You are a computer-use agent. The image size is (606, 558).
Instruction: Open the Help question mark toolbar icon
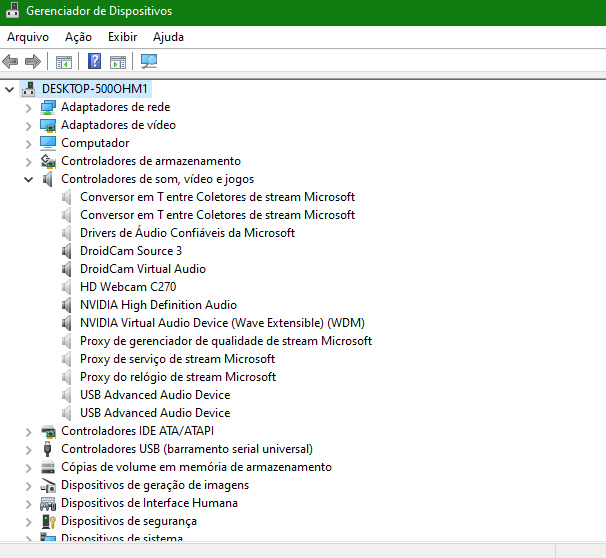coord(95,61)
